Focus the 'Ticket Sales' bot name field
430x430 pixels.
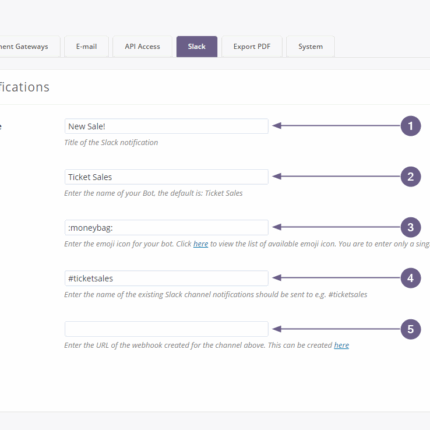pyautogui.click(x=166, y=177)
